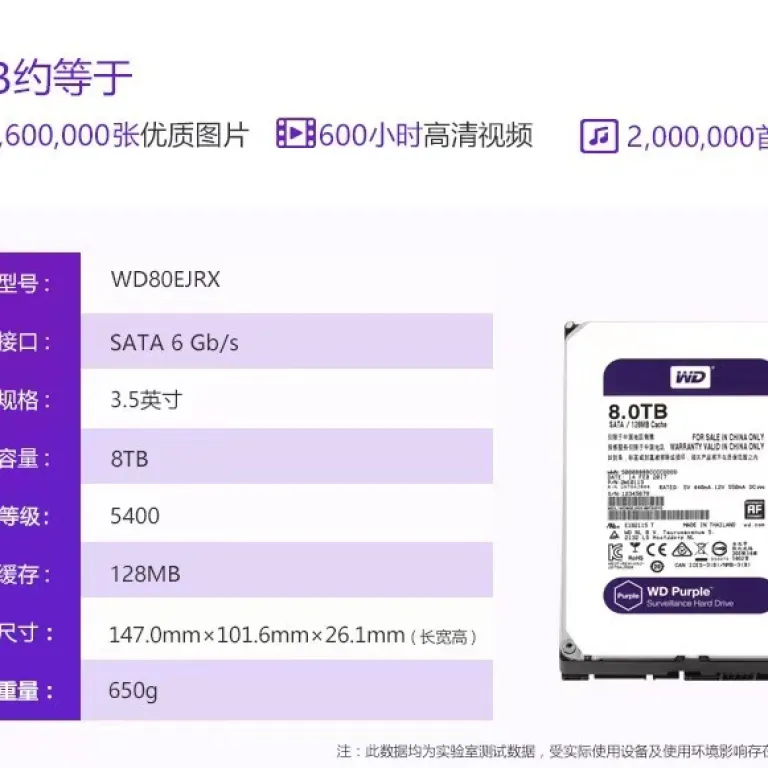Click the 张优质图片 text
768x768 pixels.
(x=180, y=135)
